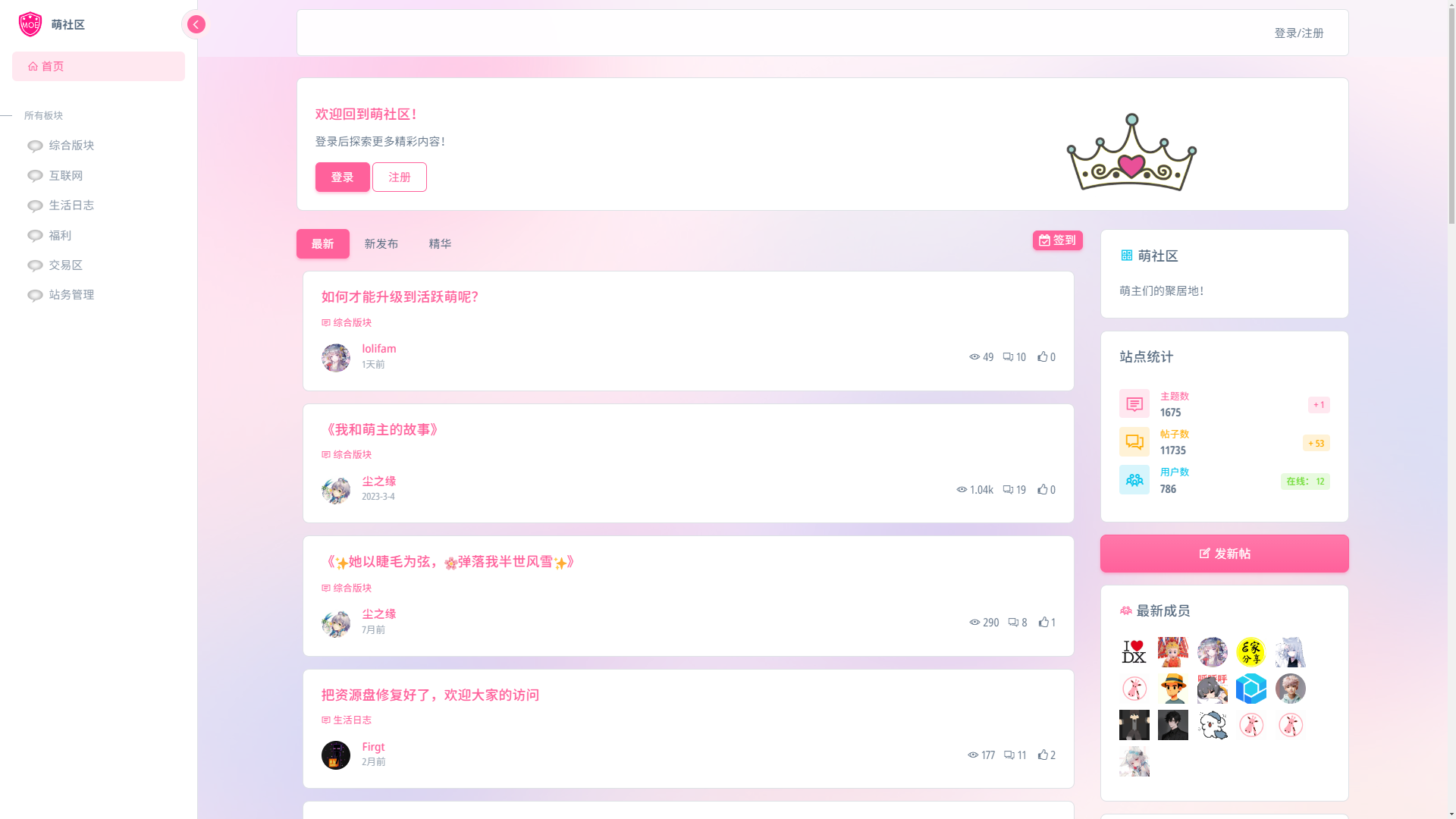Click lolifam's avatar thumbnail
Image resolution: width=1456 pixels, height=819 pixels.
point(336,358)
